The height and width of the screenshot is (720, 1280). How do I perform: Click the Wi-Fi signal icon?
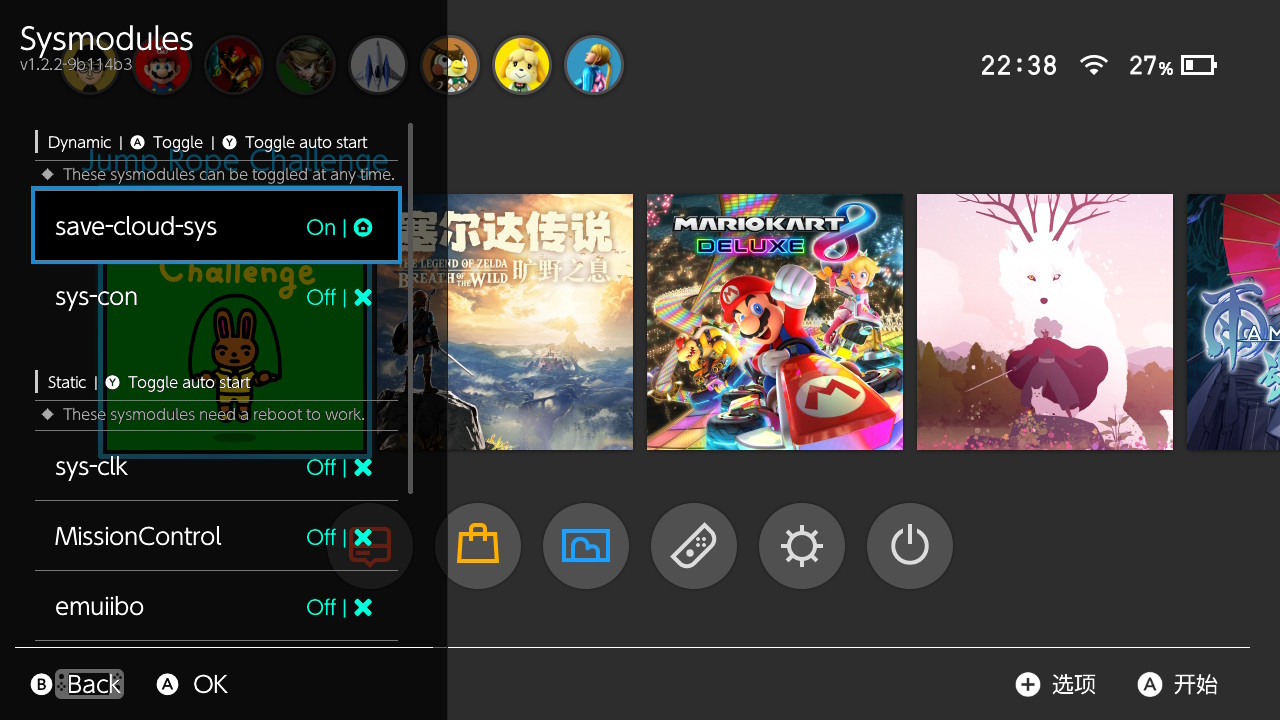click(x=1094, y=66)
